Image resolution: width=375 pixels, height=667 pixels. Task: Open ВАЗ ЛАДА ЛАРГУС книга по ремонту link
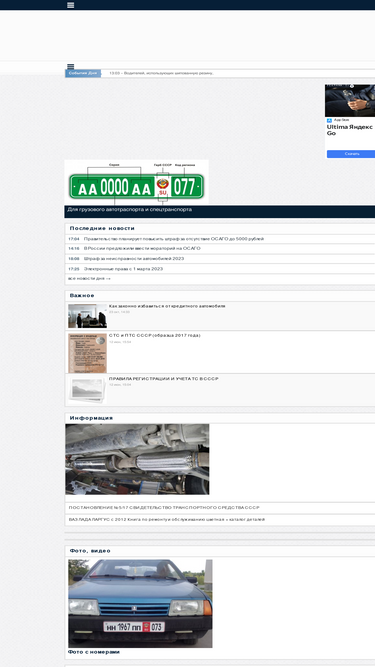(x=167, y=520)
